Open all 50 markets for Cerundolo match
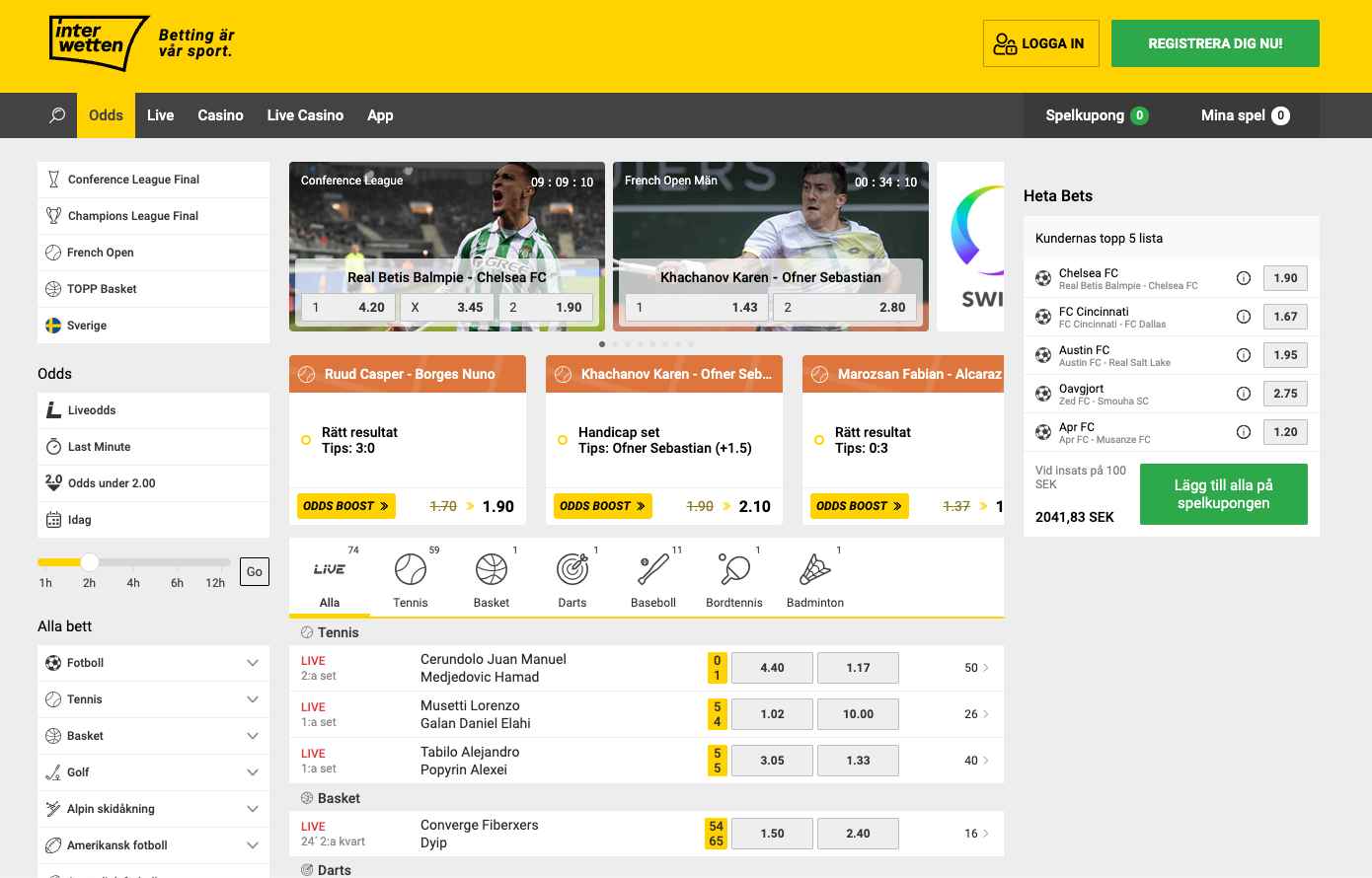Image resolution: width=1372 pixels, height=878 pixels. coord(976,668)
